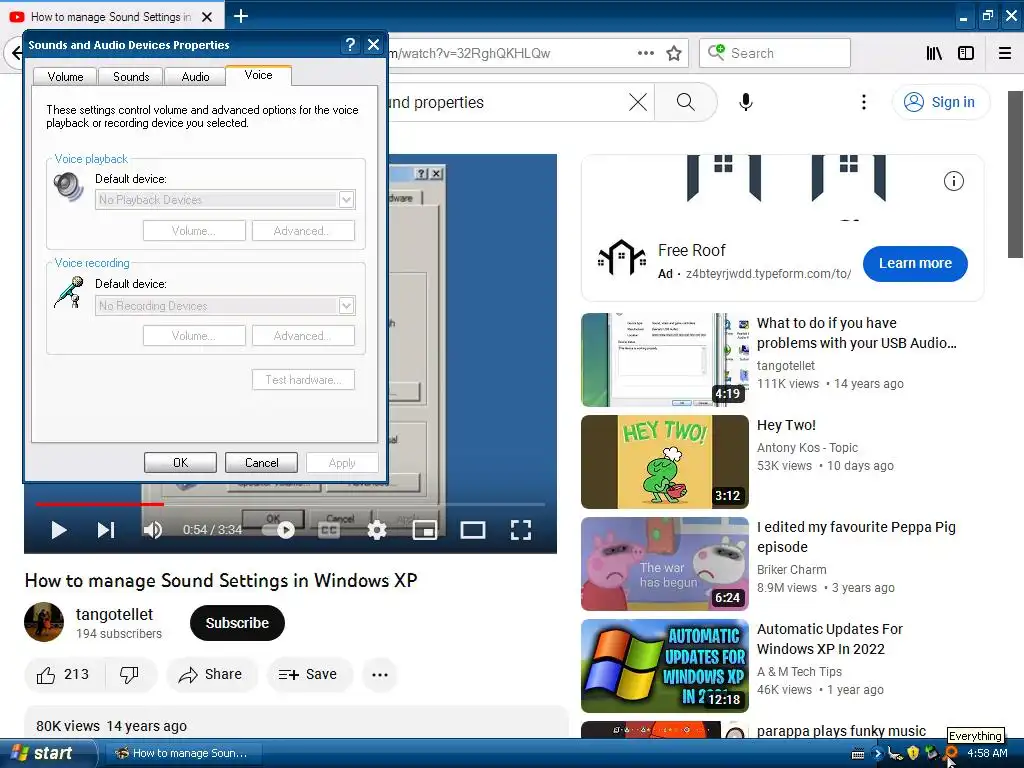Click the Sign in button
This screenshot has height=768, width=1024.
(x=941, y=102)
